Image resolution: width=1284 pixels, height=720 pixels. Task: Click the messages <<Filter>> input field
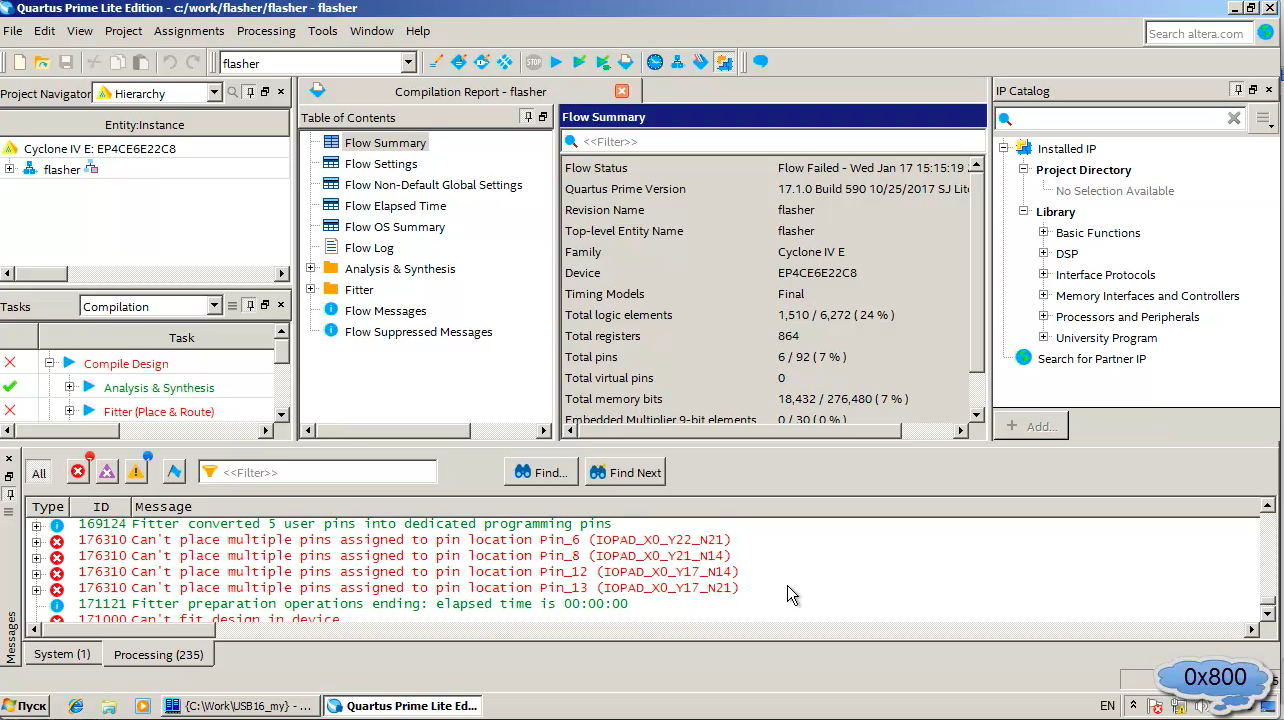318,472
